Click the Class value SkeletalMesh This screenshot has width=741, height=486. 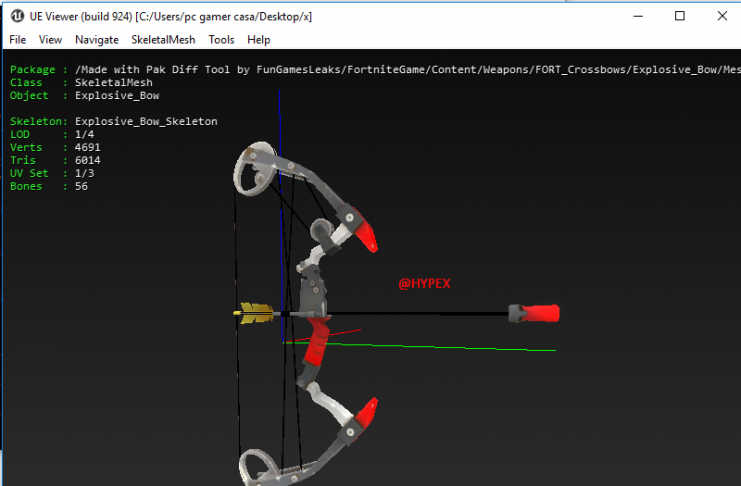coord(113,83)
